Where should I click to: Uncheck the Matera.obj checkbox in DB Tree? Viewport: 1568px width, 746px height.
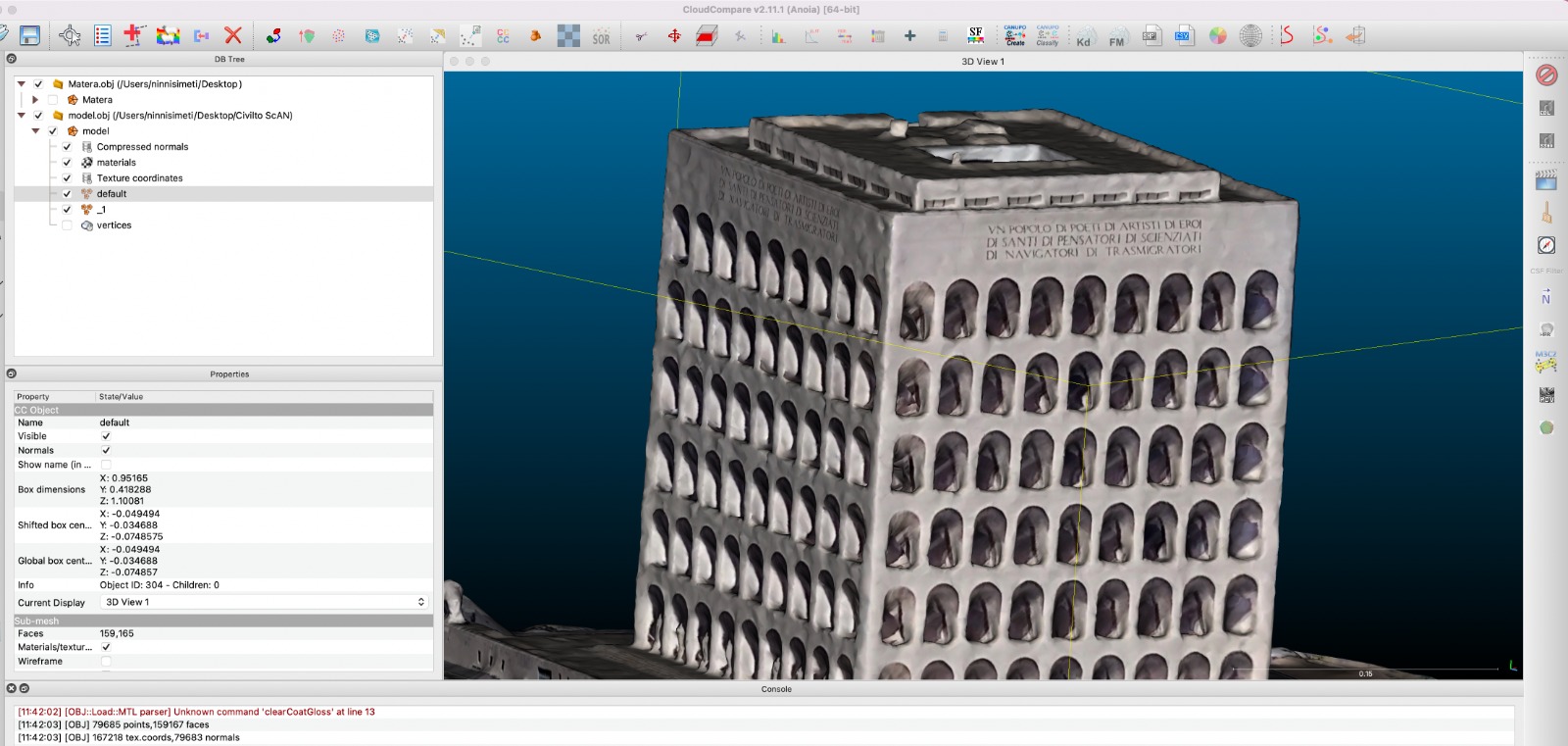pyautogui.click(x=38, y=84)
